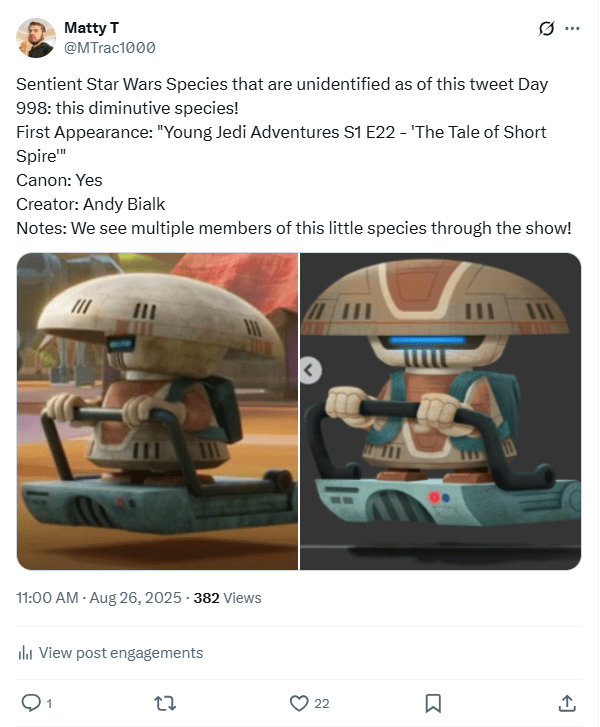Open the right concept art image
Viewport: 600px width, 727px height.
coord(441,411)
